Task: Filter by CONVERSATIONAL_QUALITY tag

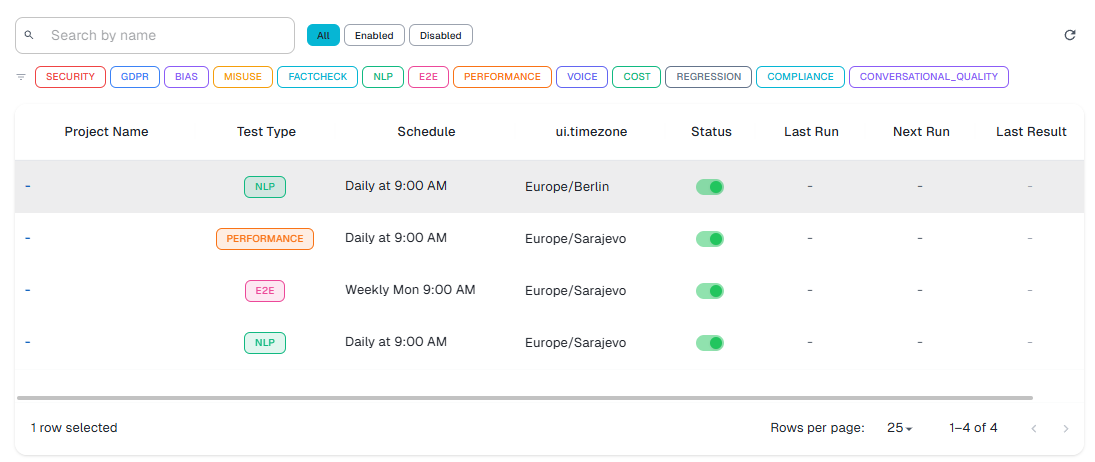Action: point(928,77)
